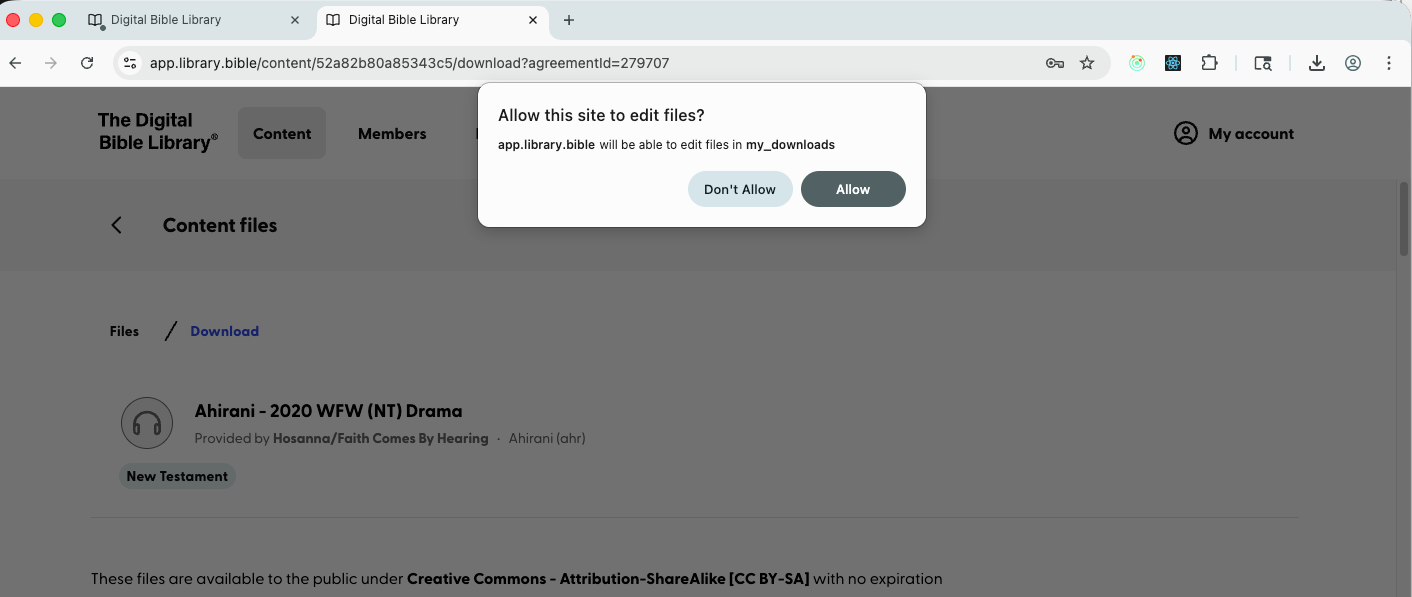The image size is (1412, 597).
Task: Click the address bar URL
Action: click(409, 63)
